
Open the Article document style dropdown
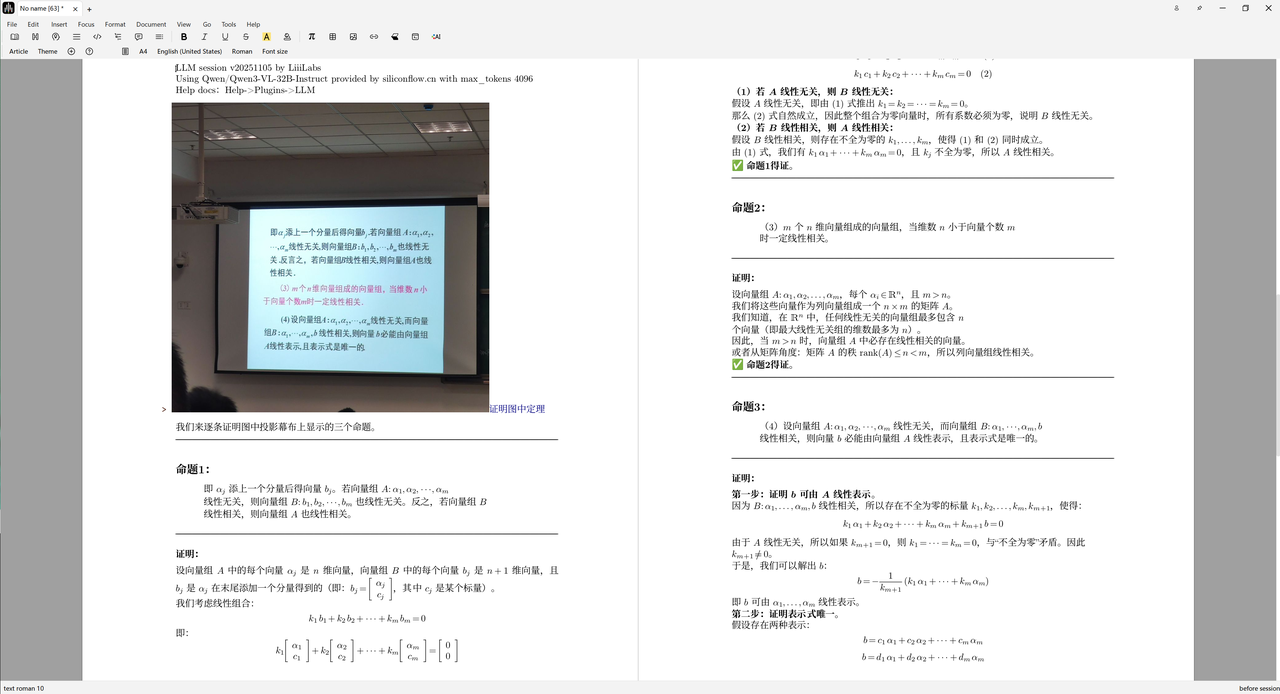pos(18,51)
